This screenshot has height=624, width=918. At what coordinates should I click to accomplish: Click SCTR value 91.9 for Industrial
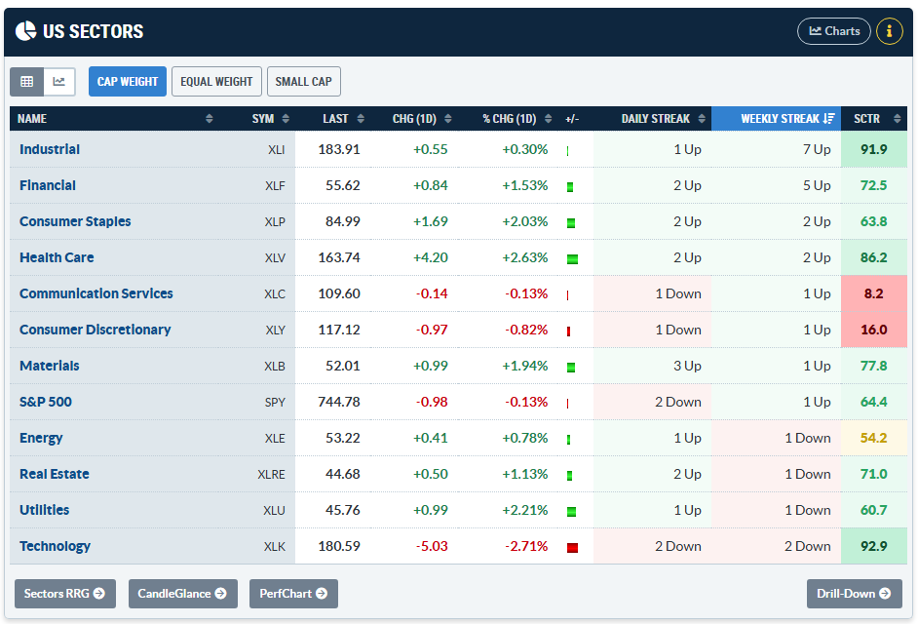[874, 149]
